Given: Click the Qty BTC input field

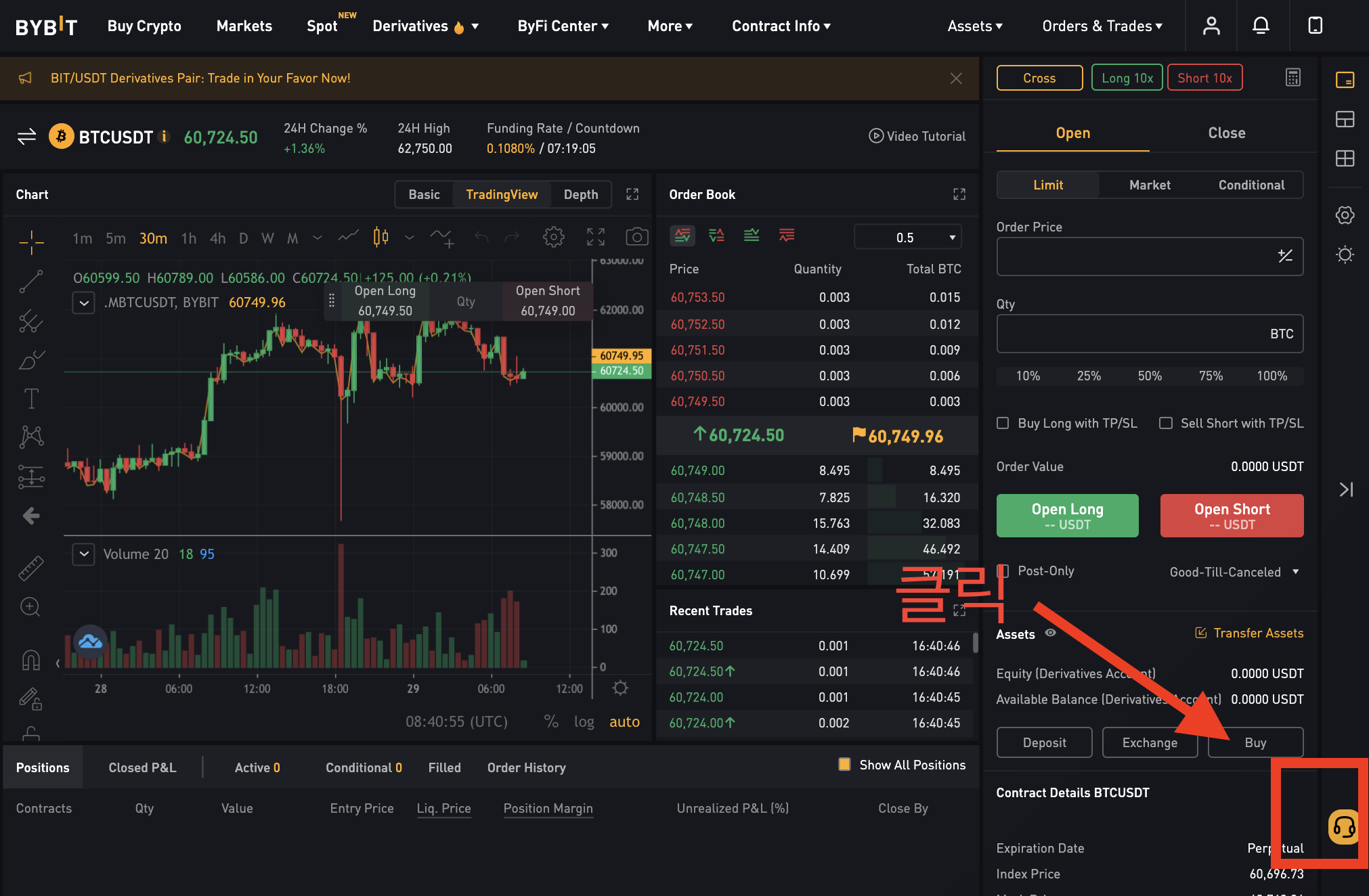Looking at the screenshot, I should tap(1150, 334).
